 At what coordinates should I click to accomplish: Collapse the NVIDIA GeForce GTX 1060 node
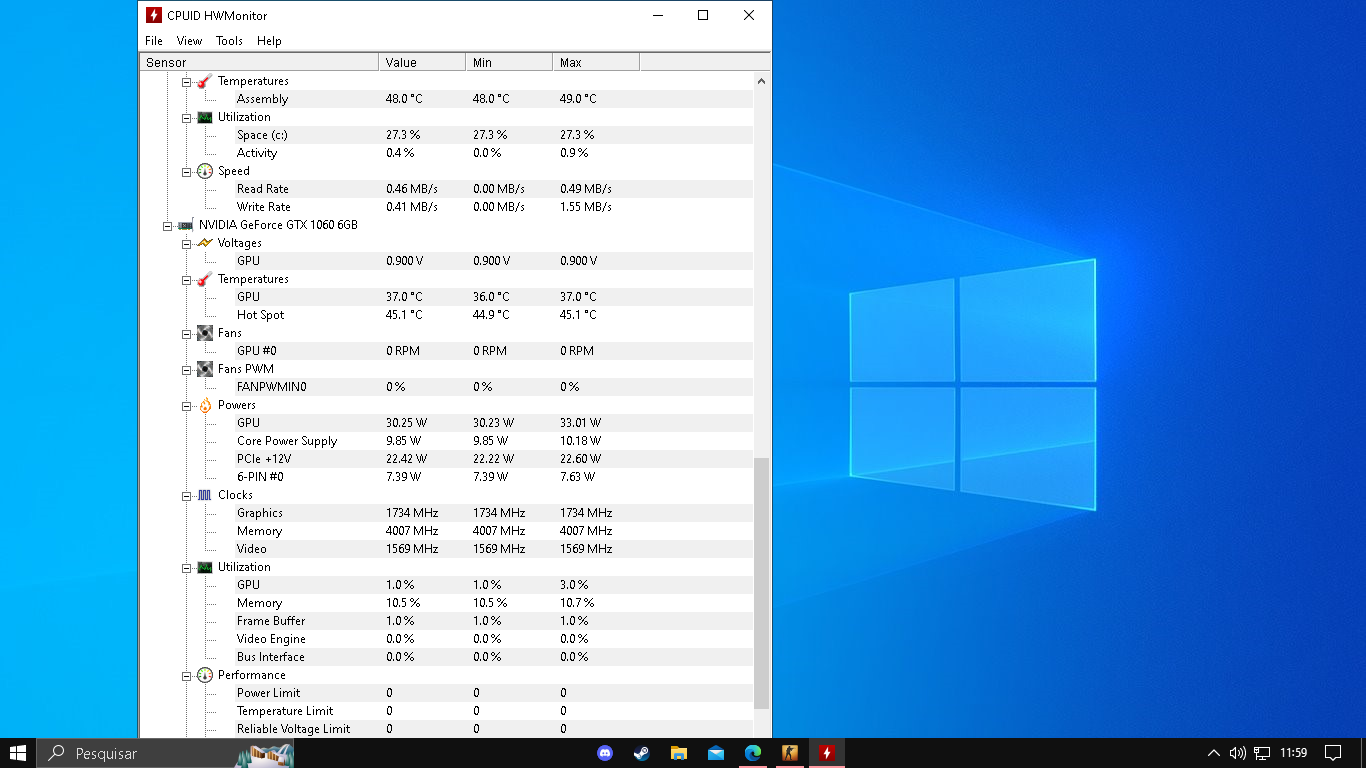click(x=168, y=226)
